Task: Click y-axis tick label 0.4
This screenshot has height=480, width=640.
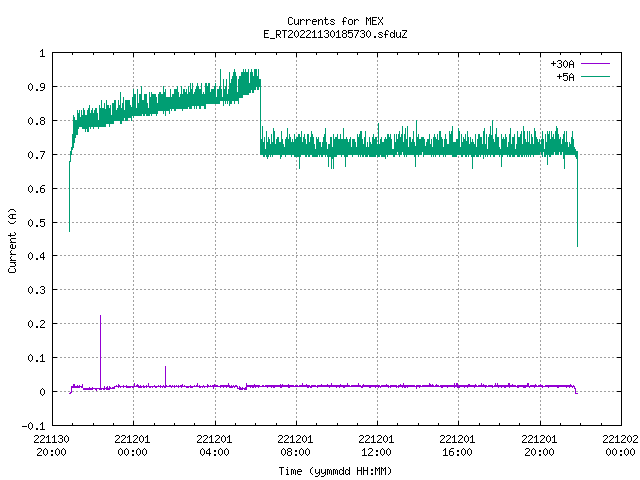Action: pyautogui.click(x=36, y=256)
